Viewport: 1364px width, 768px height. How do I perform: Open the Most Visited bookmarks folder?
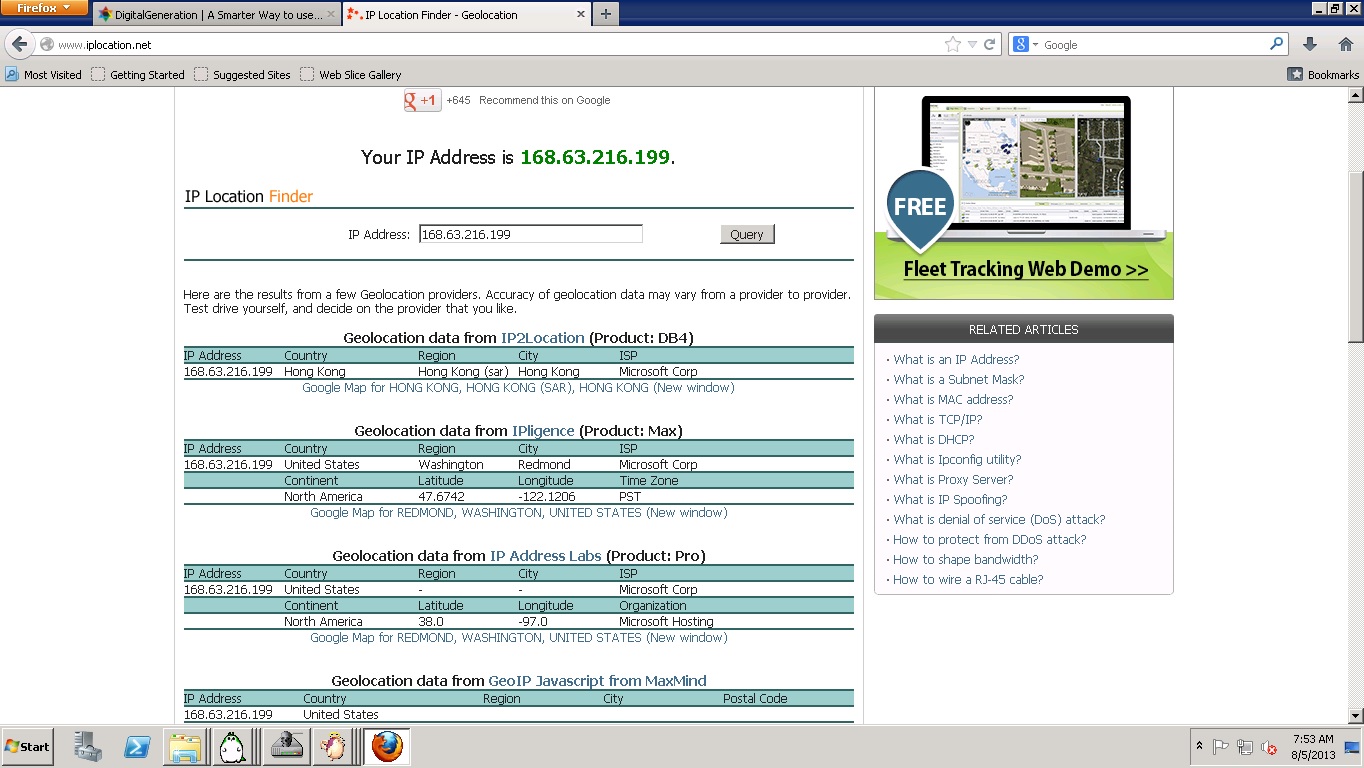point(43,74)
